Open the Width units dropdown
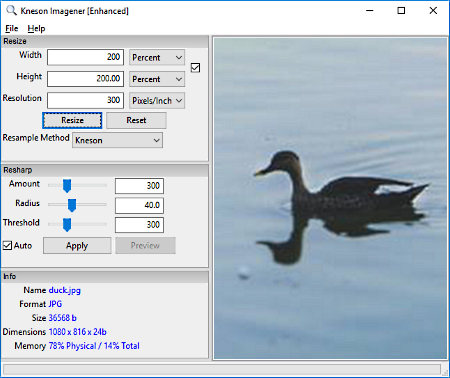 tap(157, 58)
